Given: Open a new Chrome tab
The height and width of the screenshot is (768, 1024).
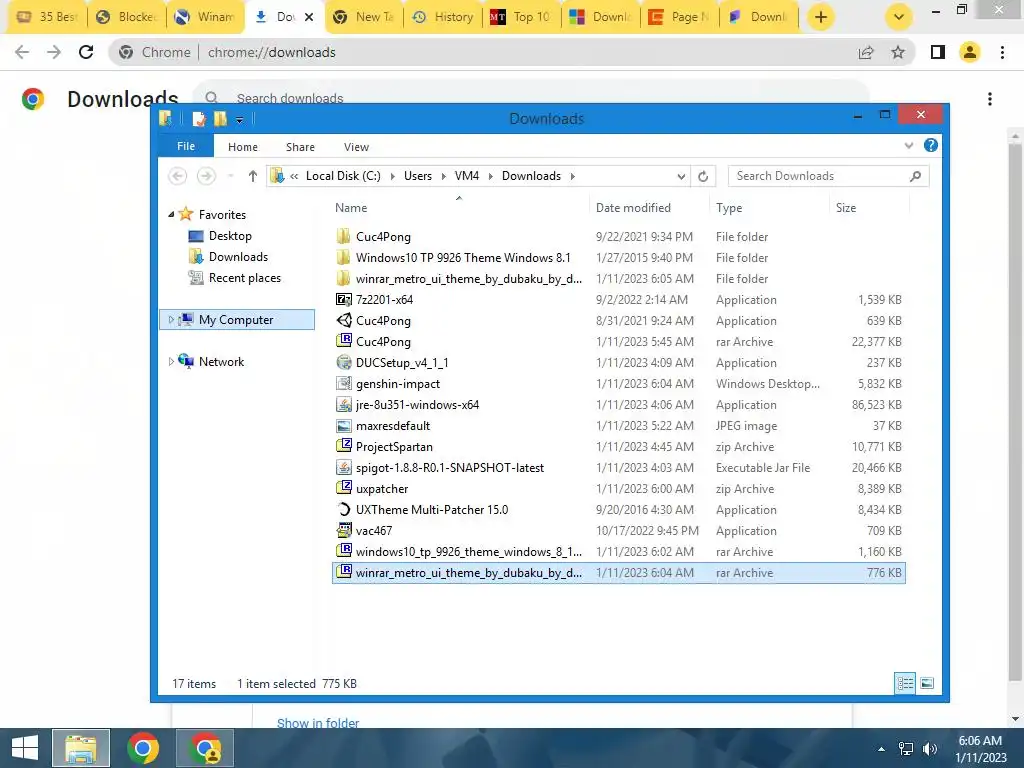Looking at the screenshot, I should click(x=821, y=17).
